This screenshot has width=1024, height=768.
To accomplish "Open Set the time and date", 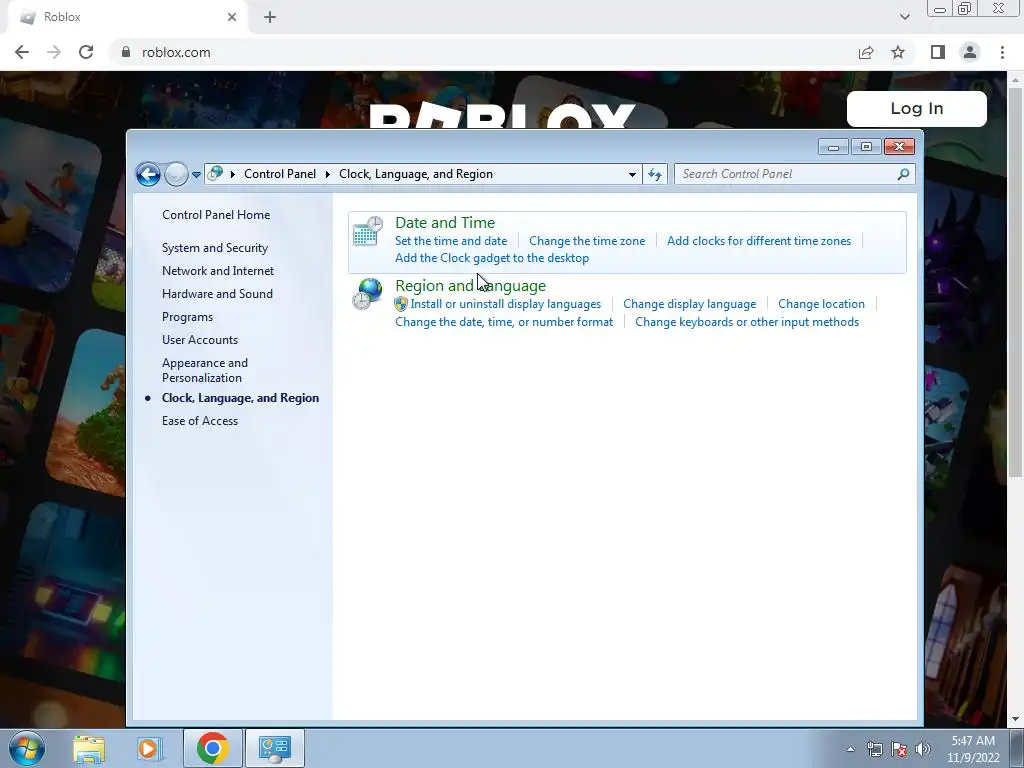I will pyautogui.click(x=451, y=241).
